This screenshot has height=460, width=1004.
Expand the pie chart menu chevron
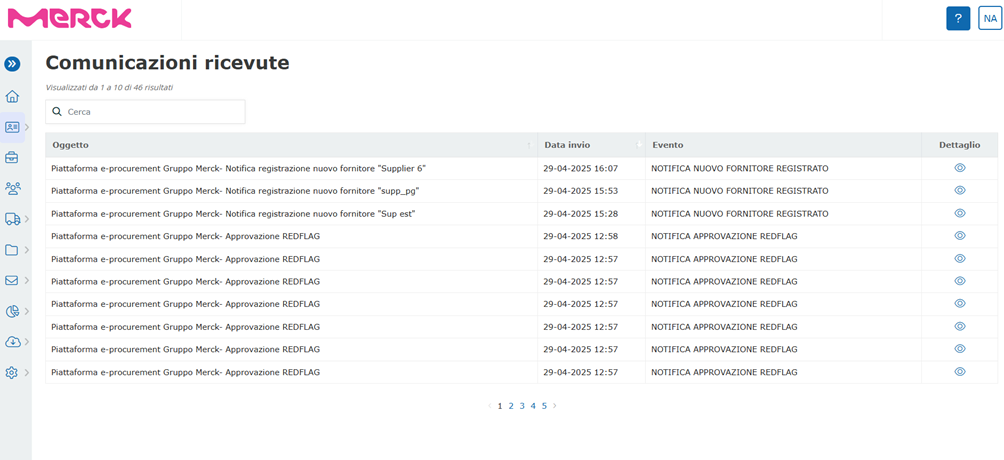(27, 311)
